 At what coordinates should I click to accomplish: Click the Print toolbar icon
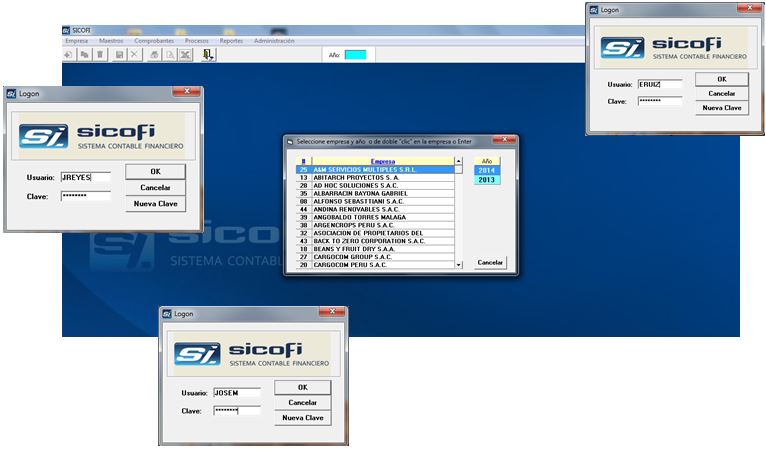point(154,55)
